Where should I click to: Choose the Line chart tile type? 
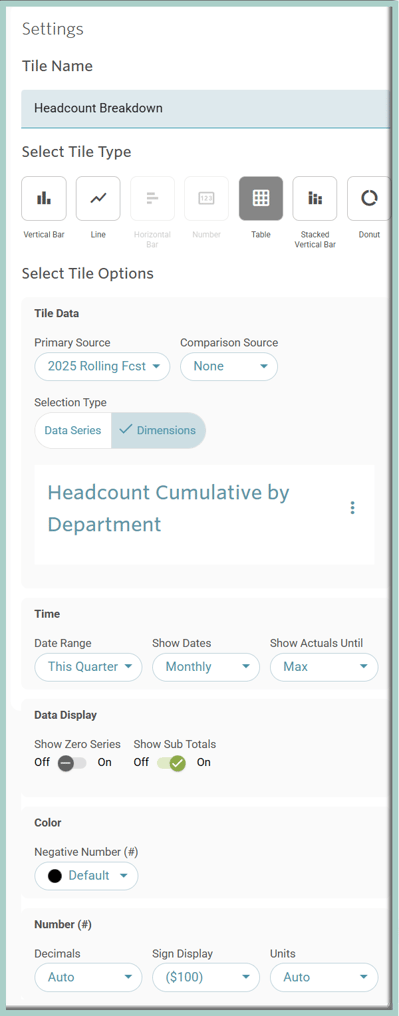(98, 198)
